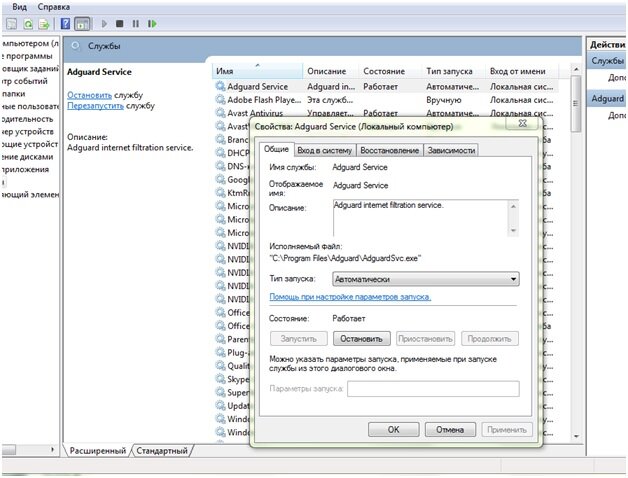
Task: Select the Adobe Flash Player row name
Action: click(264, 100)
